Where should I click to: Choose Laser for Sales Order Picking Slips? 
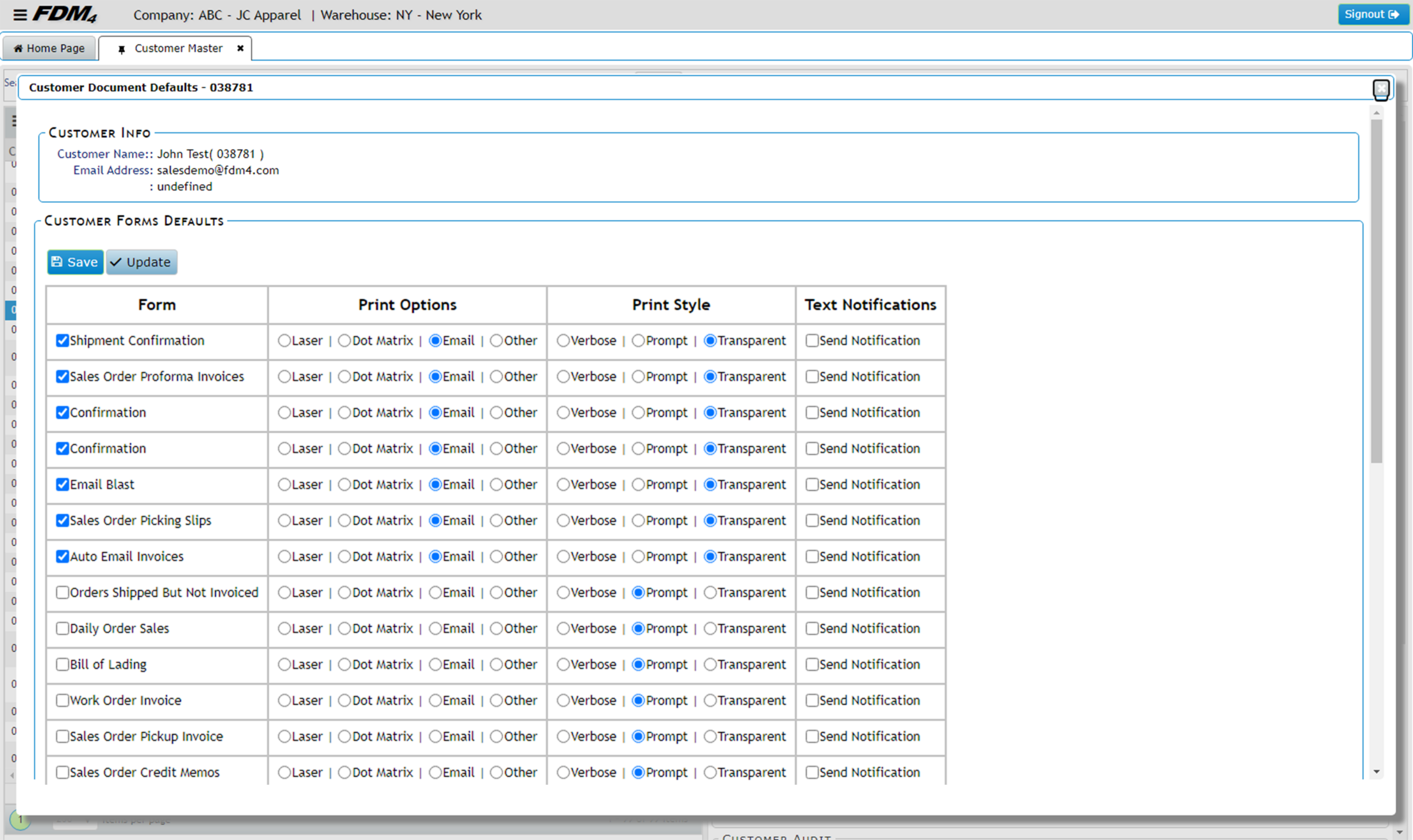tap(284, 520)
